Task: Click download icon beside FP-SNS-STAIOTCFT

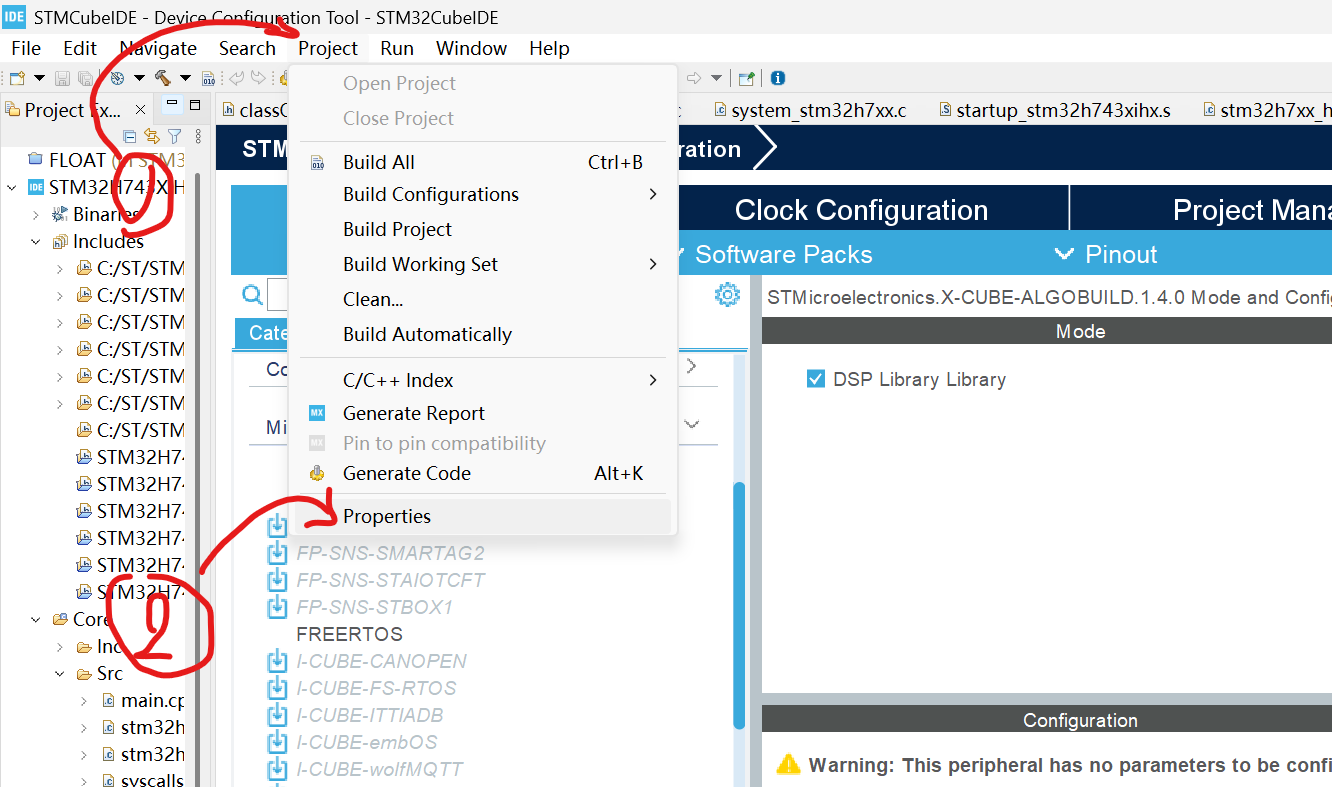Action: coord(278,580)
